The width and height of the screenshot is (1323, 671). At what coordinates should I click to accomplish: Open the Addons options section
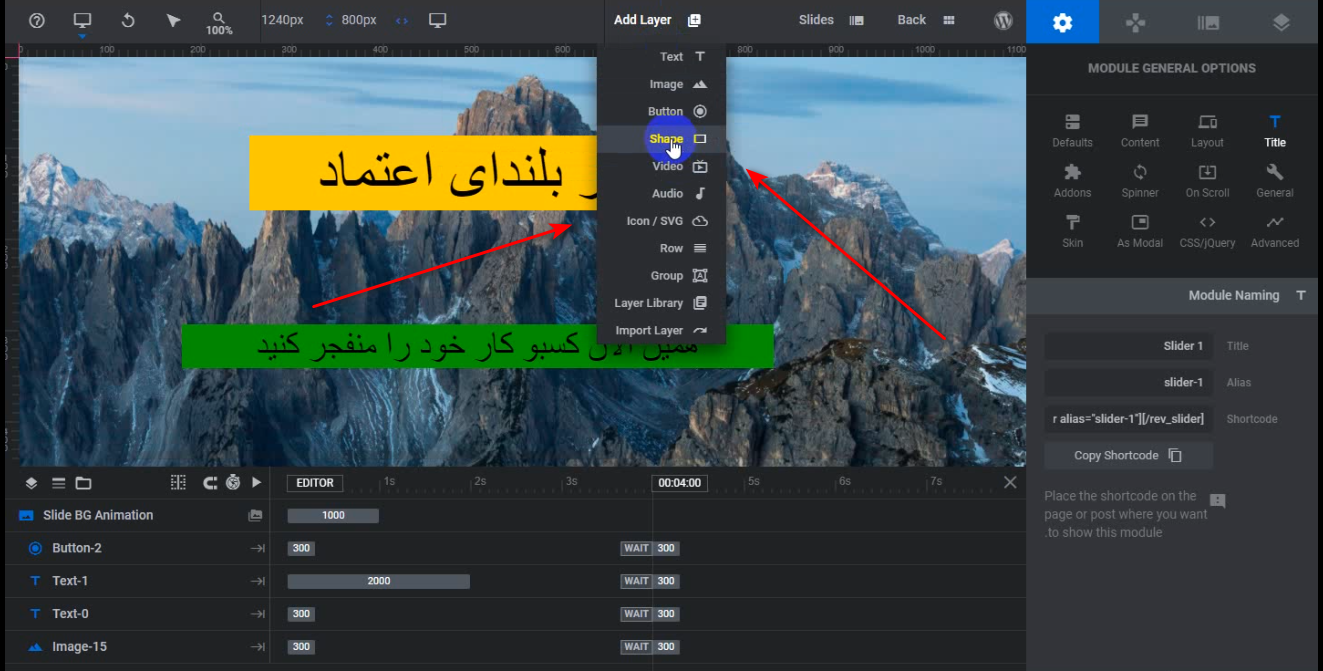tap(1072, 181)
